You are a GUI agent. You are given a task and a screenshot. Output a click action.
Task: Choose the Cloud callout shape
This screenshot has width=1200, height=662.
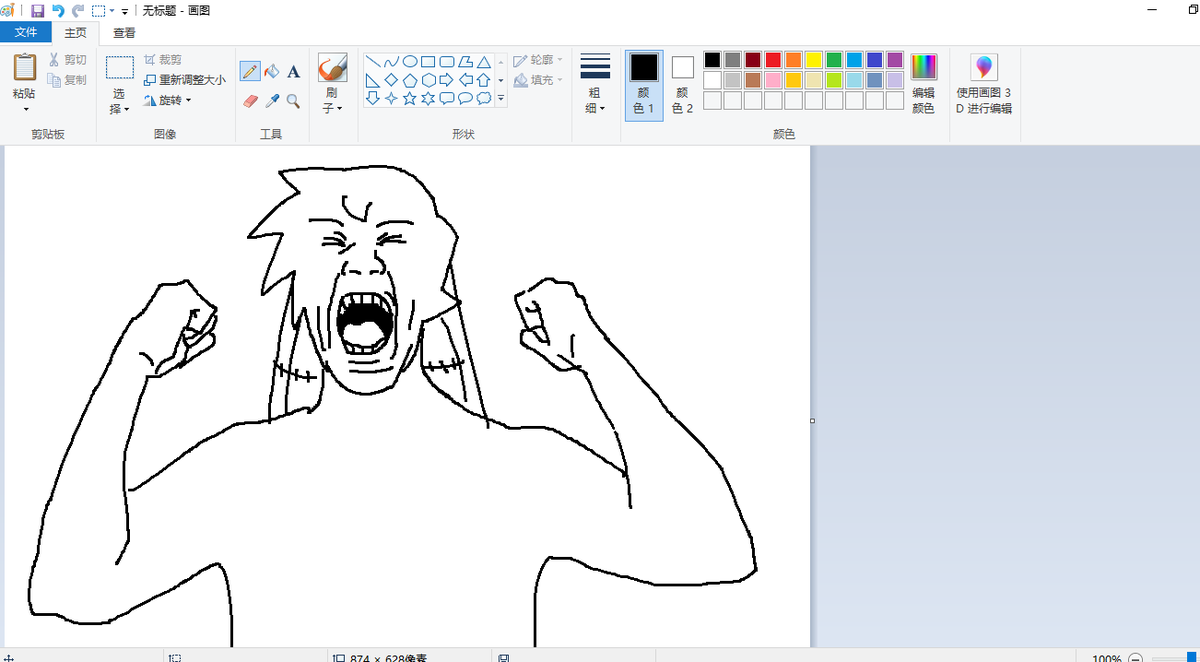coord(484,98)
